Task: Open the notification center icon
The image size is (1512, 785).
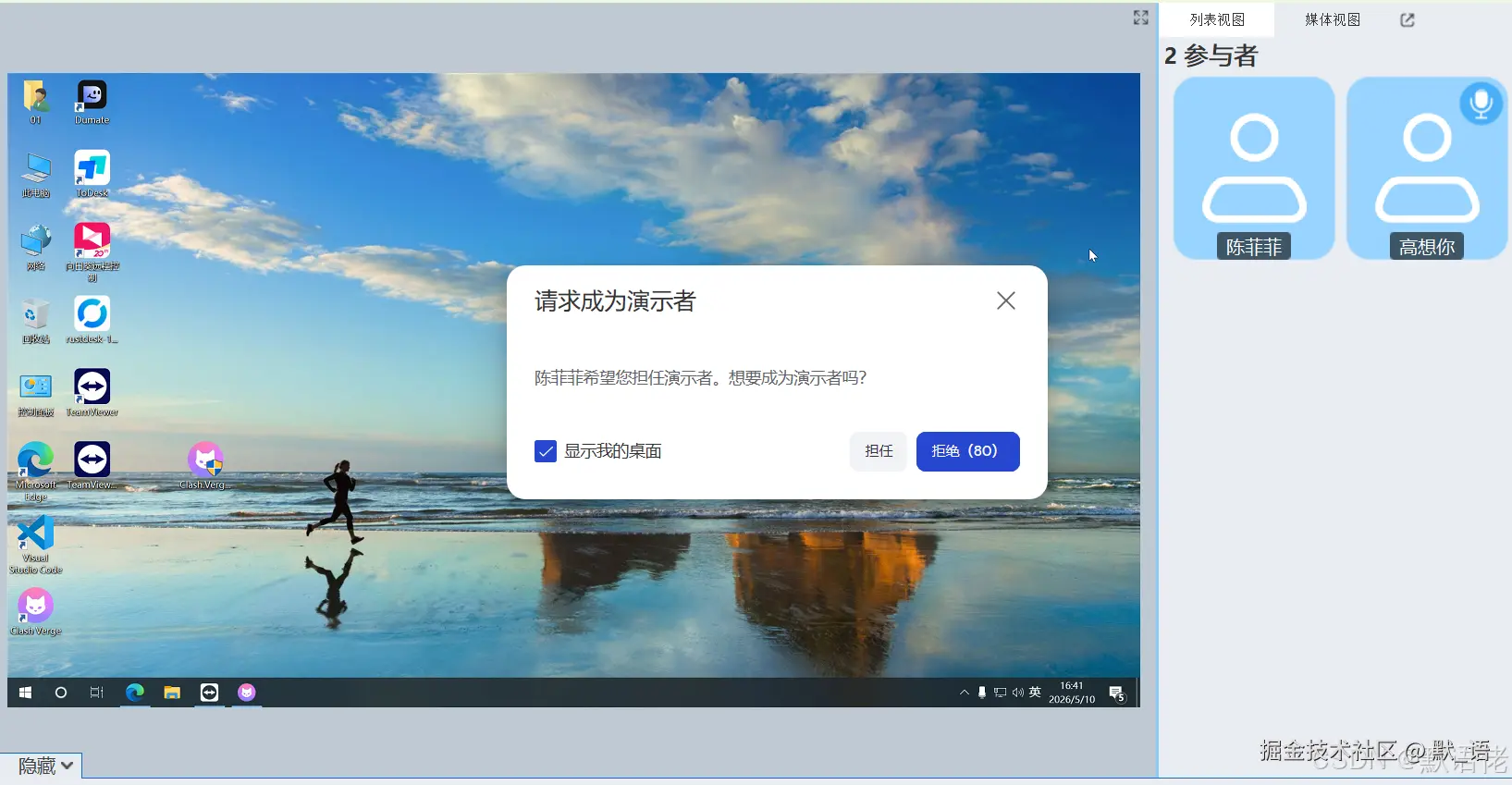Action: [1117, 693]
